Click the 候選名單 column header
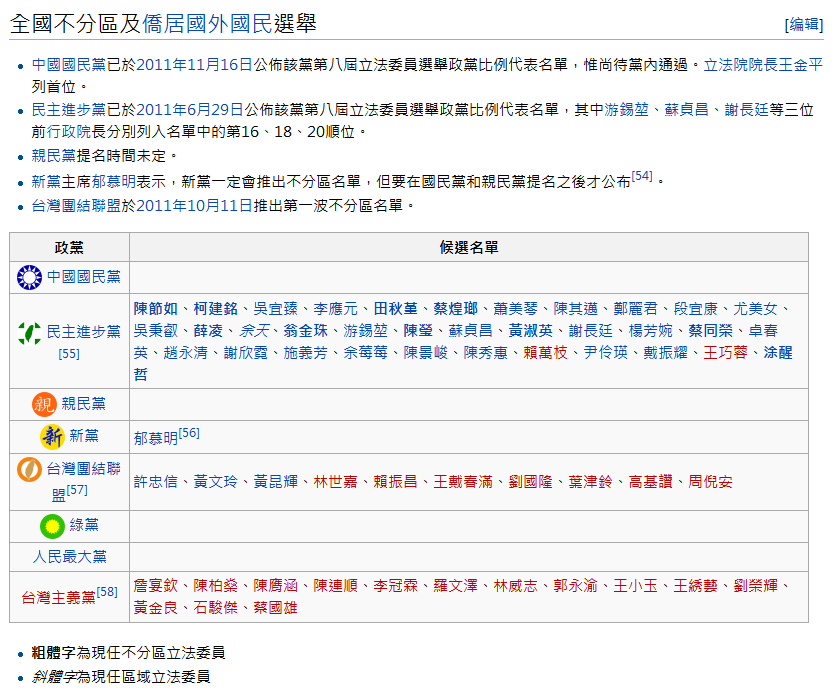This screenshot has width=840, height=690. point(469,248)
